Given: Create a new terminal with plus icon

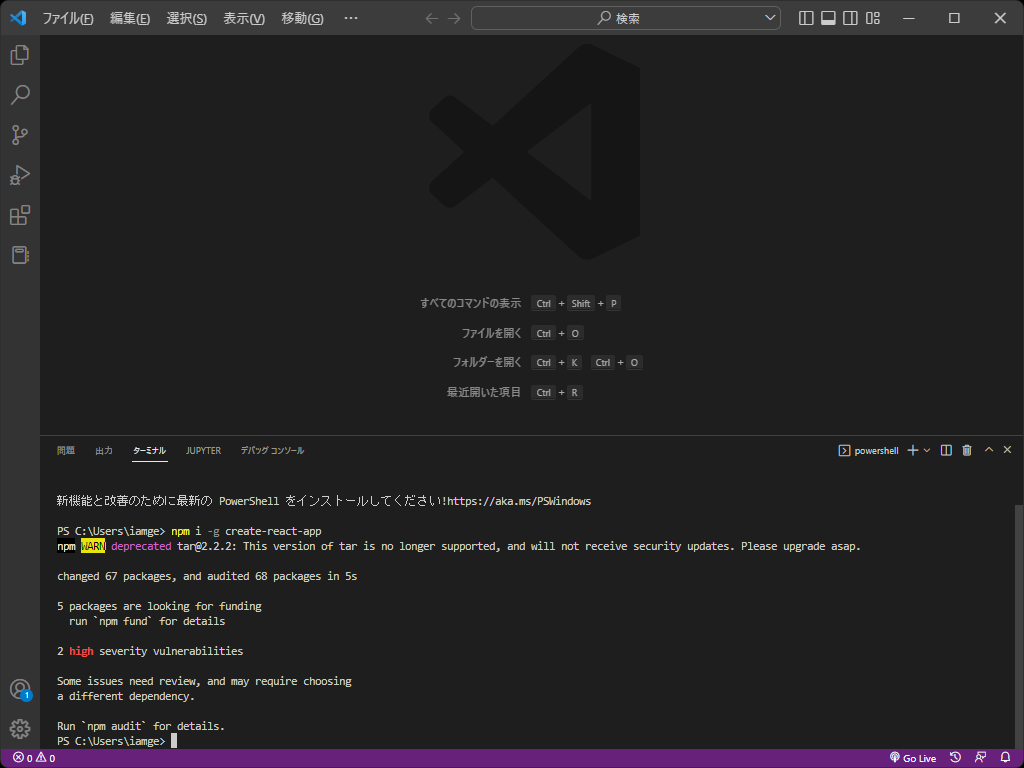Looking at the screenshot, I should [x=913, y=451].
